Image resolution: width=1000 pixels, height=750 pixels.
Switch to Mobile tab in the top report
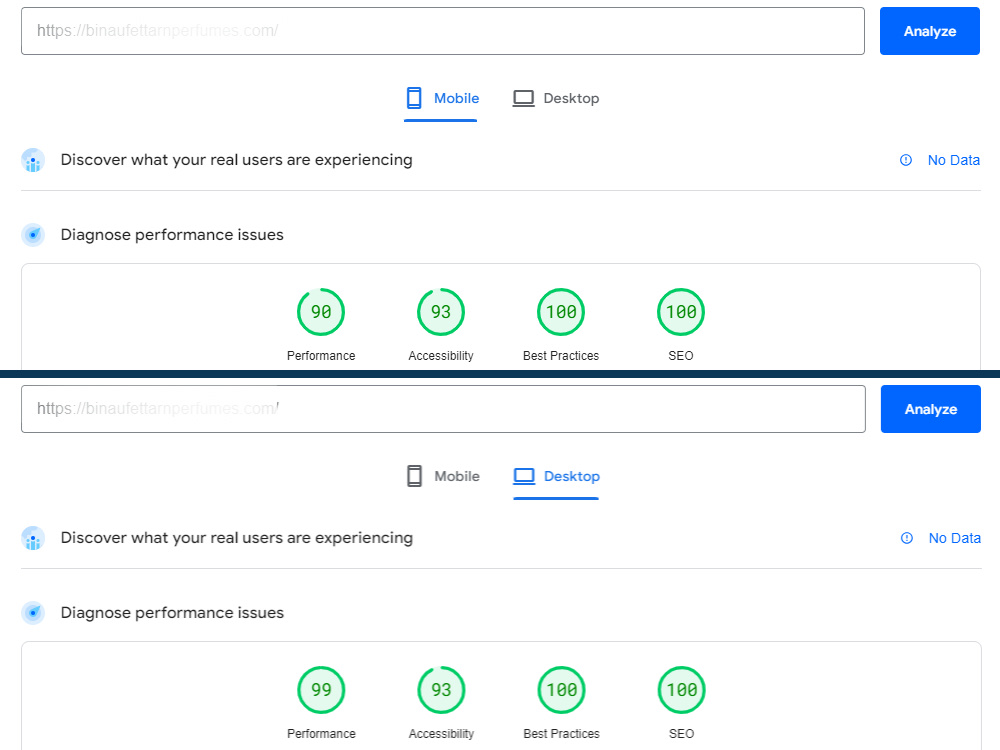441,98
